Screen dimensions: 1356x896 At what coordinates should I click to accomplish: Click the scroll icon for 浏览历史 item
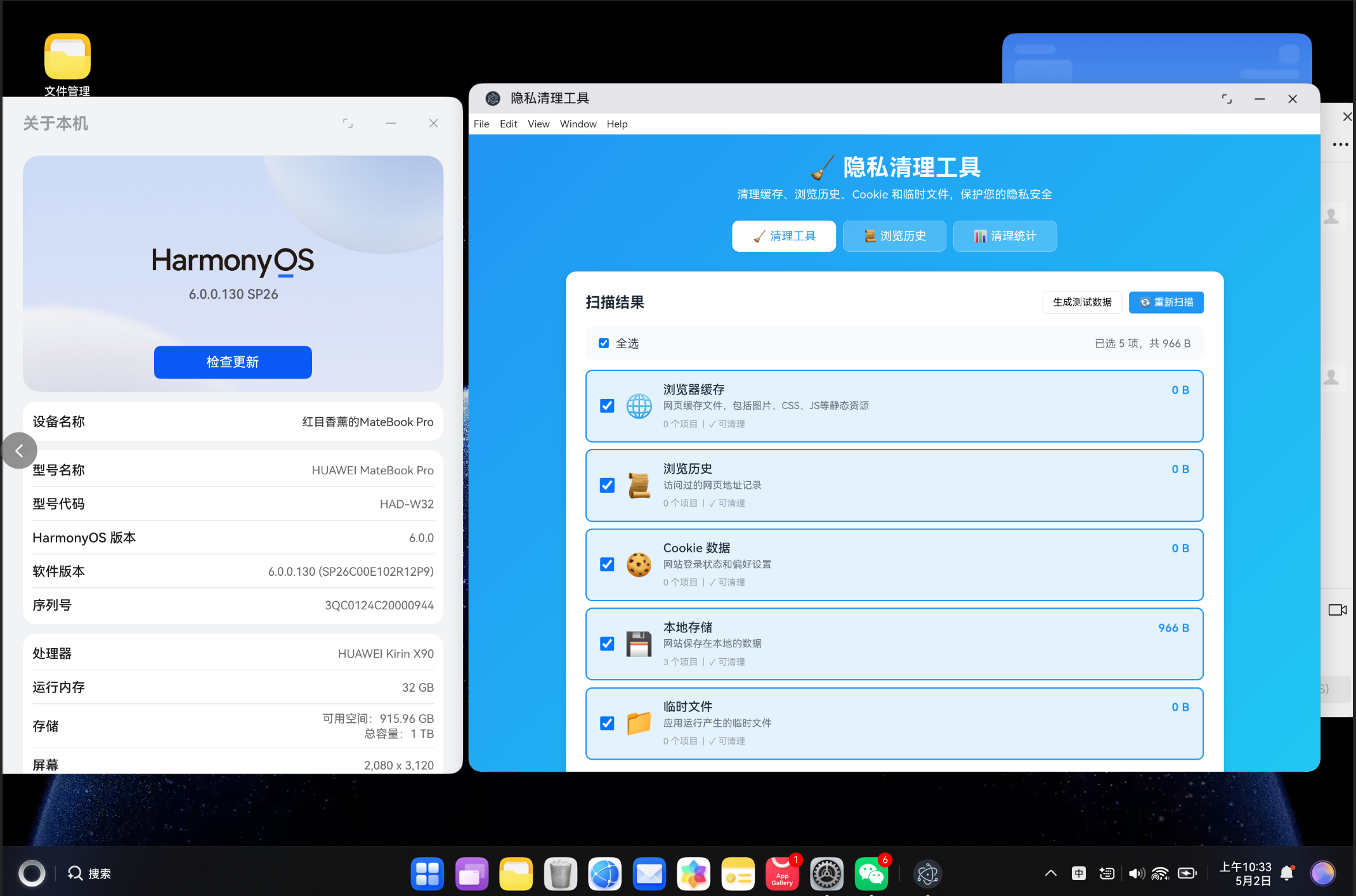(x=639, y=485)
